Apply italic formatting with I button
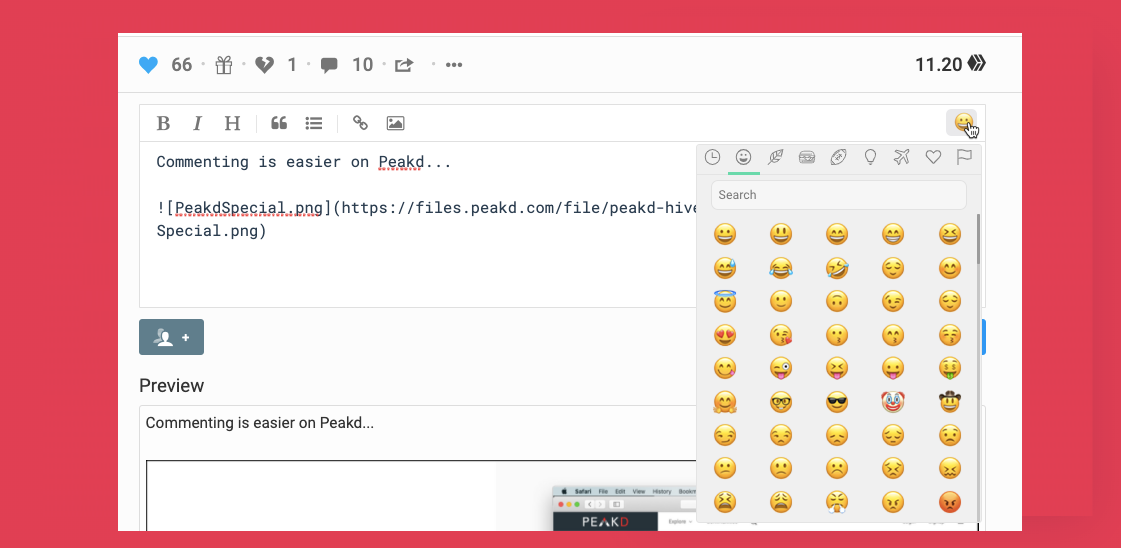The image size is (1121, 548). click(197, 124)
